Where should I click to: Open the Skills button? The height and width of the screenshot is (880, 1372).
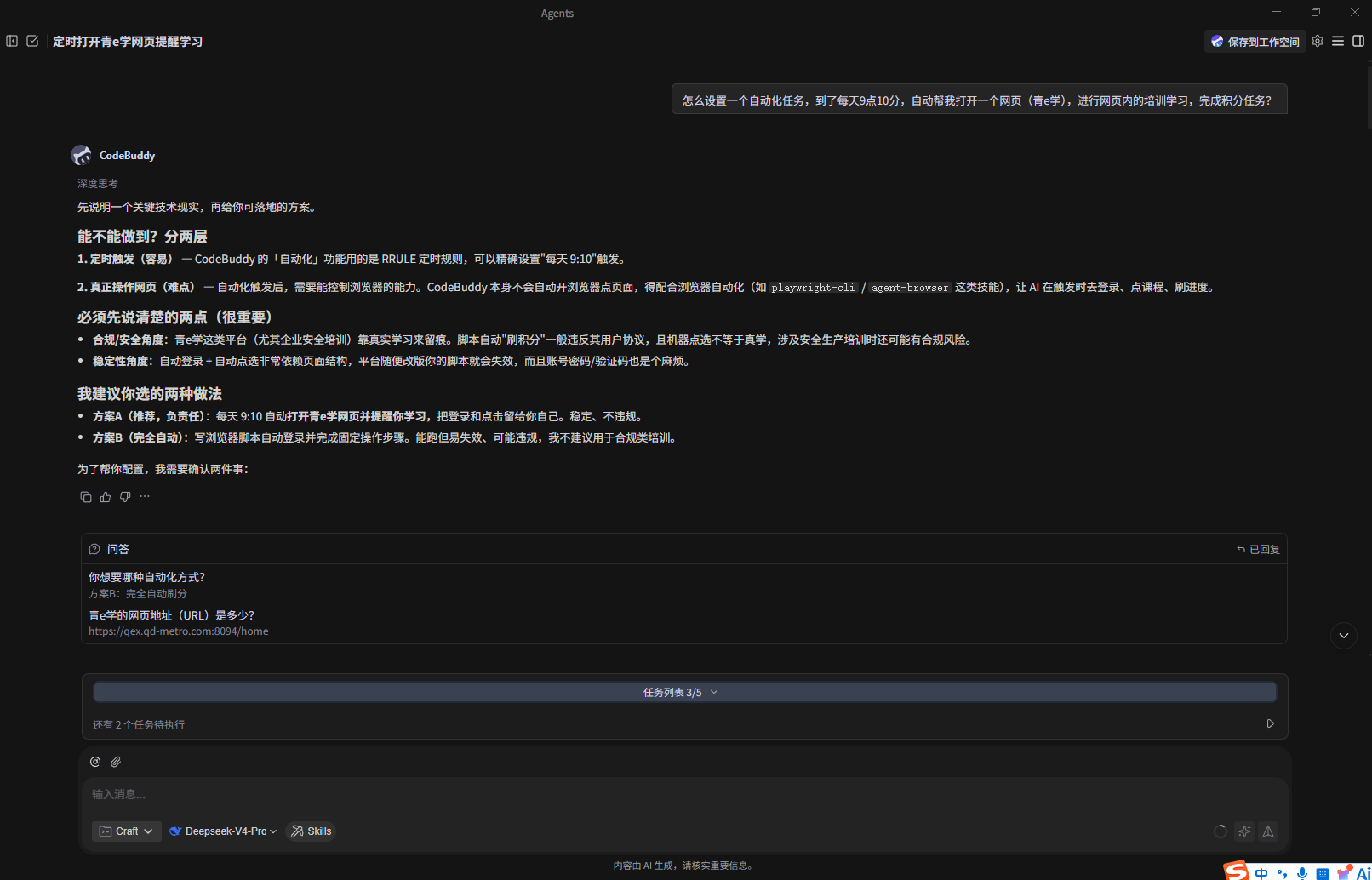click(311, 831)
